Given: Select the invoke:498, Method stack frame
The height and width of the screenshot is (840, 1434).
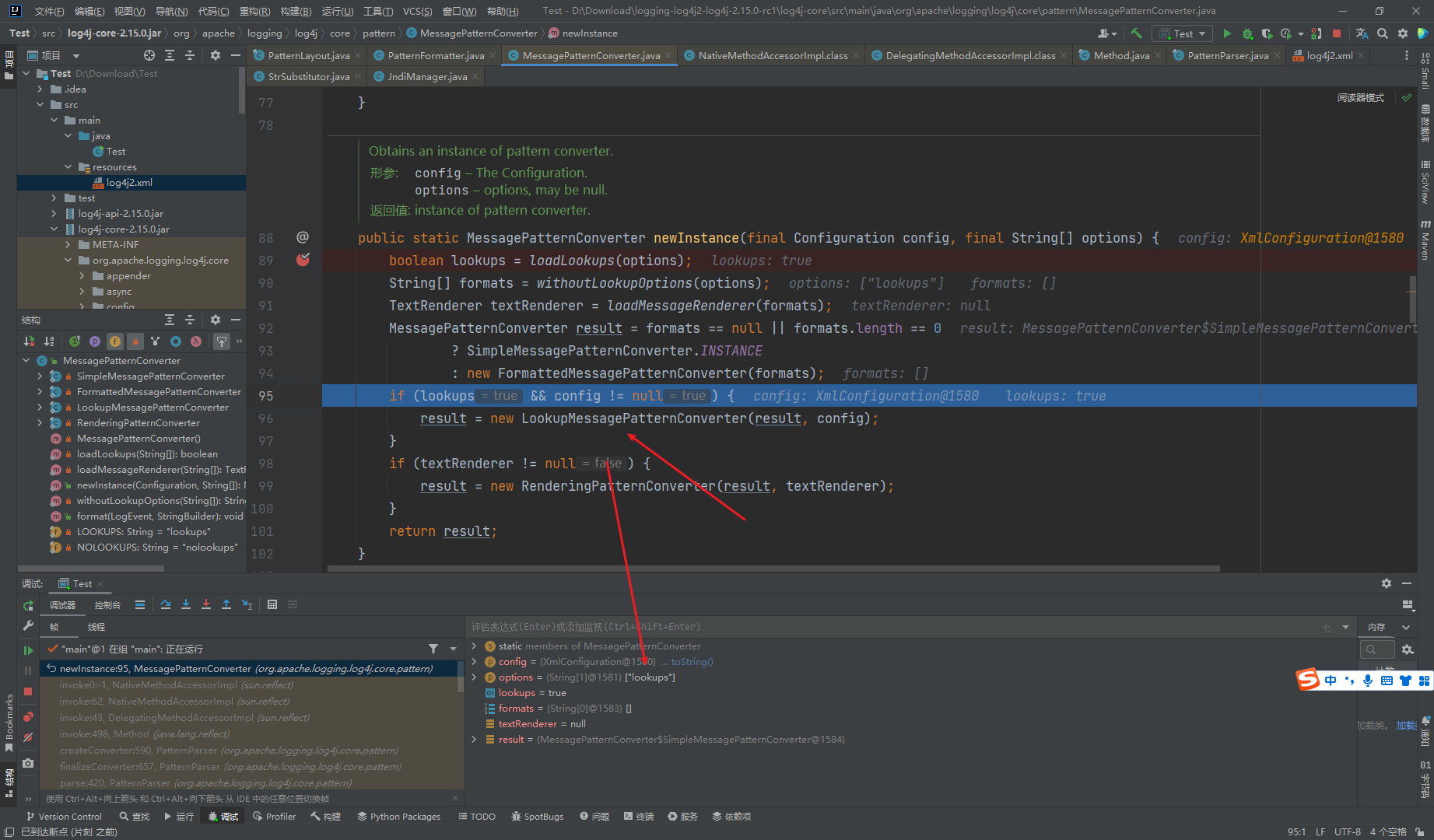Looking at the screenshot, I should [x=145, y=733].
